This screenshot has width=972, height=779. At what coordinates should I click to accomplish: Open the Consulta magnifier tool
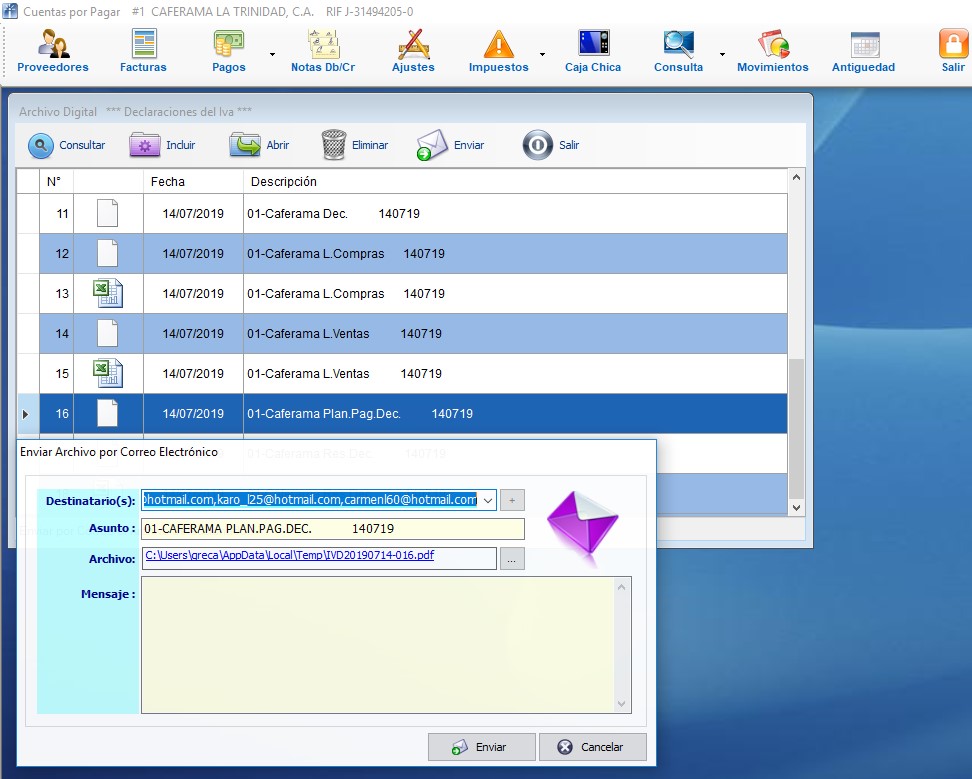[678, 51]
